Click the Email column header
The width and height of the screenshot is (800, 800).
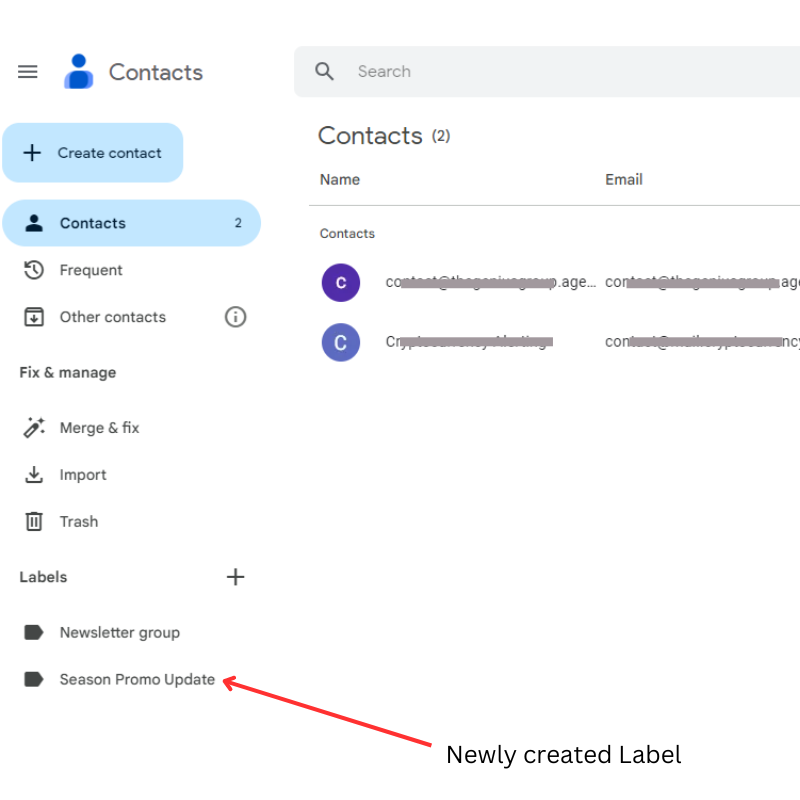(623, 180)
